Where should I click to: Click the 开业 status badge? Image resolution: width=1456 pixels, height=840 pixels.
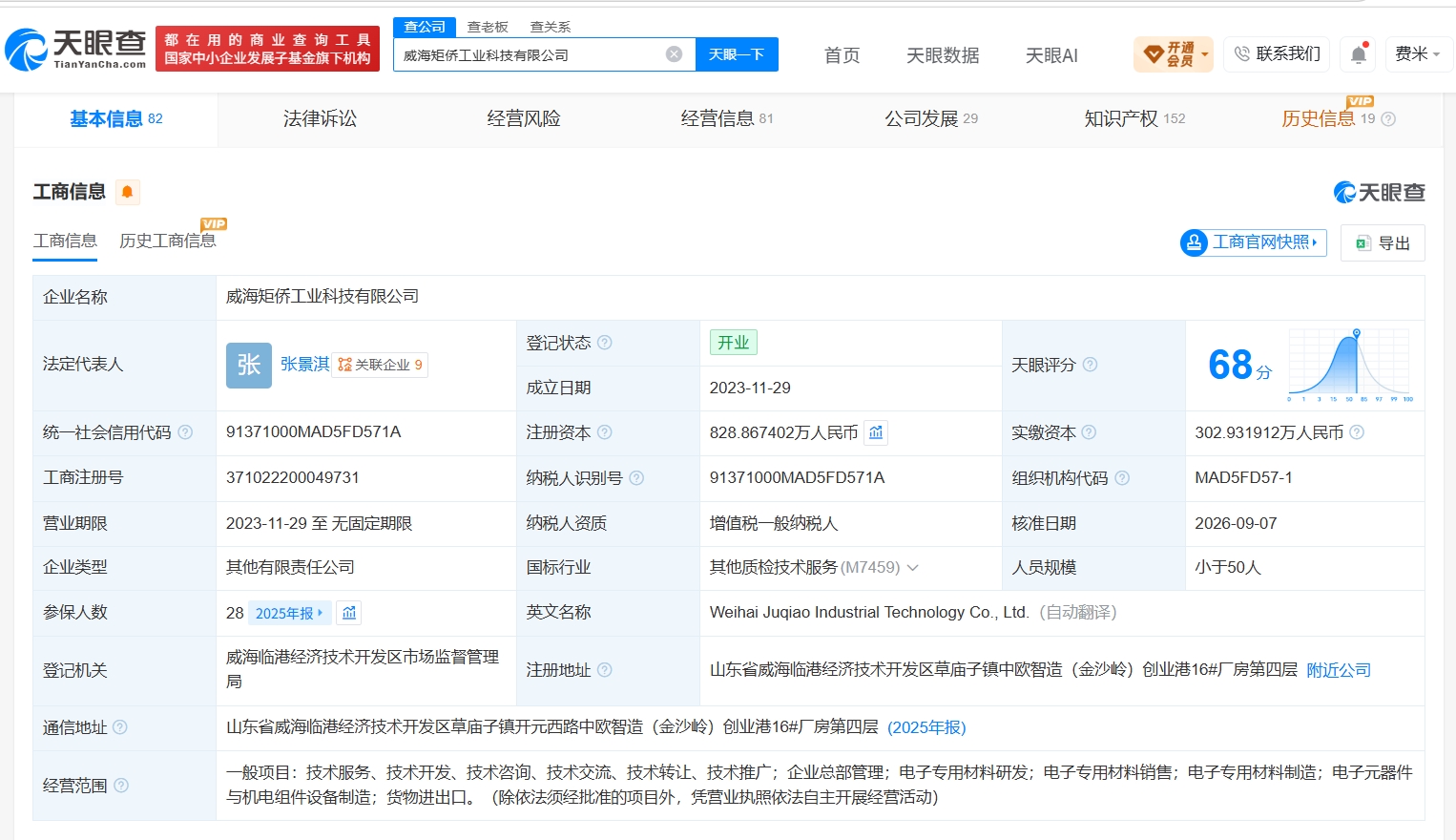[x=733, y=343]
